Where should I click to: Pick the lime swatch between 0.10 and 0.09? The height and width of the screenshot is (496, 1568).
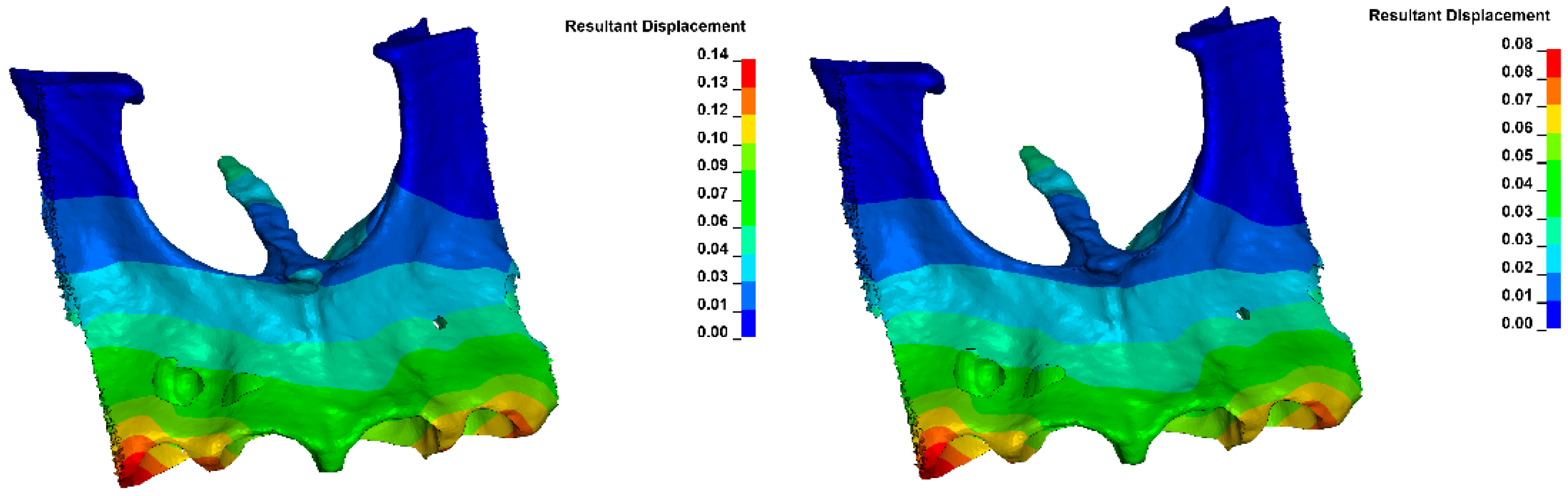click(748, 157)
